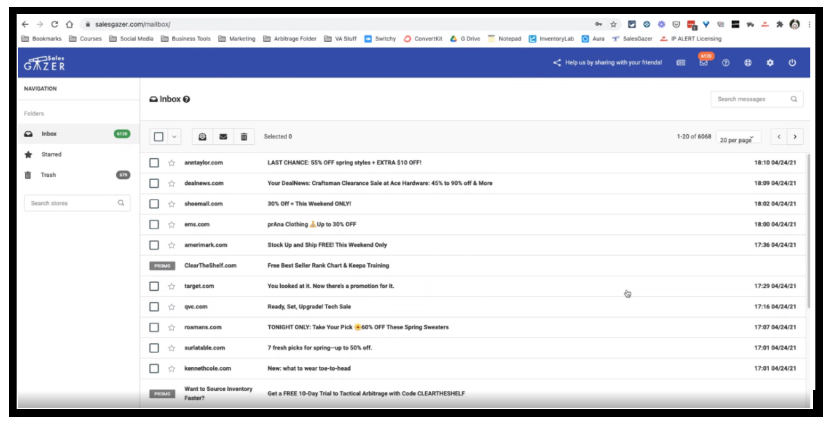Bookmark this page with star icon

[x=614, y=24]
